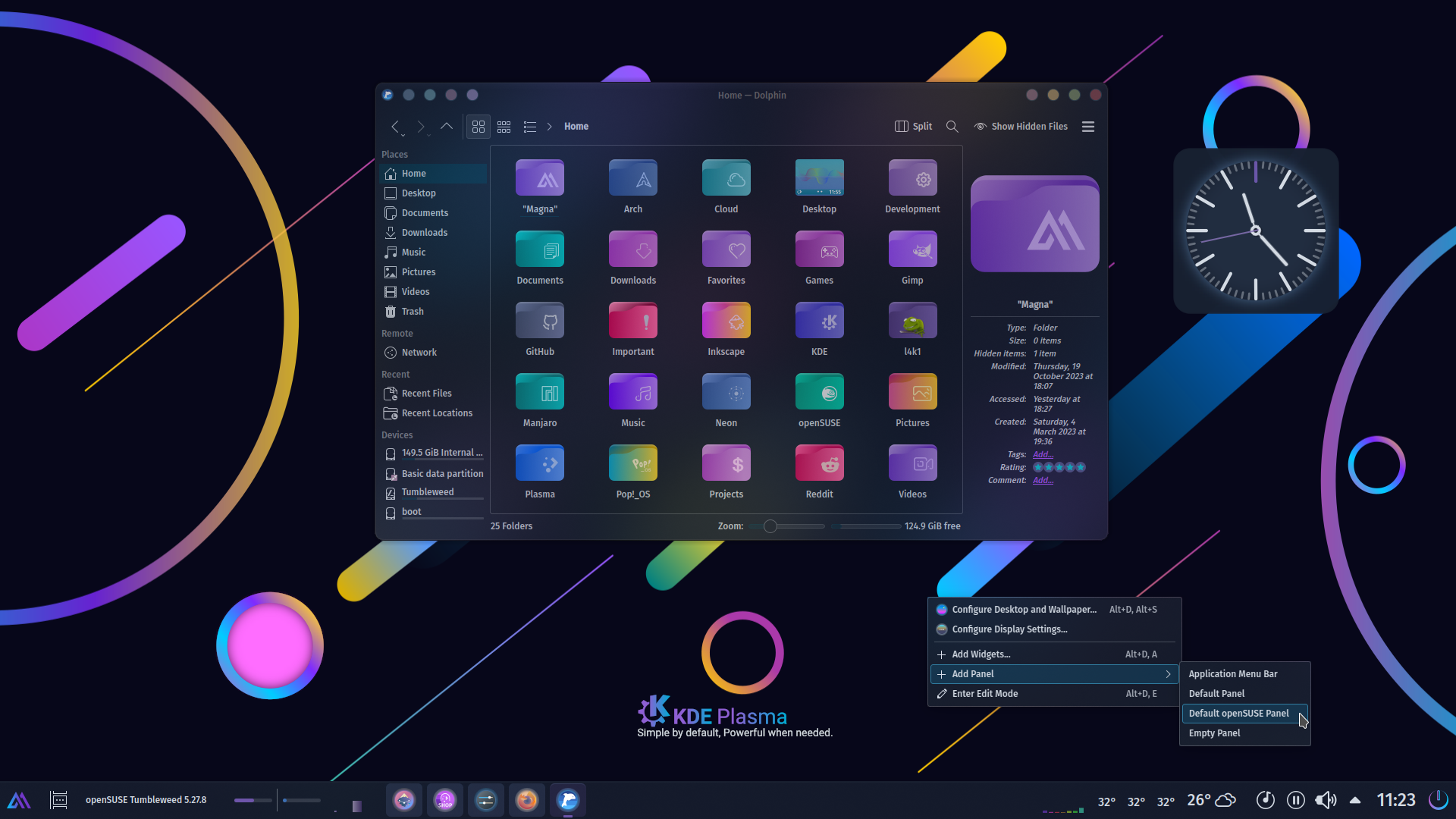Open the search icon in Dolphin toolbar
The image size is (1456, 819).
click(x=952, y=127)
